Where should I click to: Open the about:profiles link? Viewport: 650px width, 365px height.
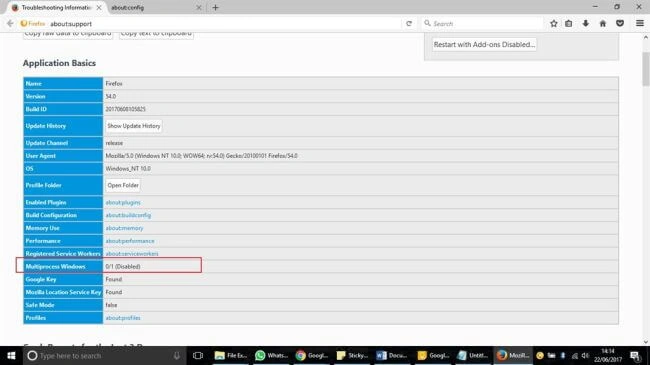[123, 318]
